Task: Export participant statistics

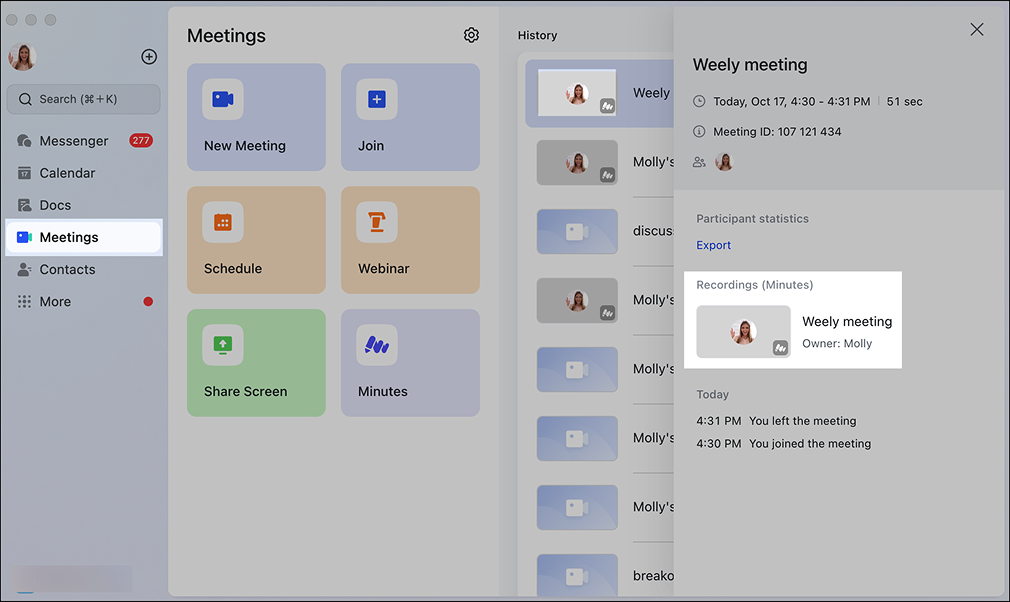Action: pyautogui.click(x=713, y=245)
